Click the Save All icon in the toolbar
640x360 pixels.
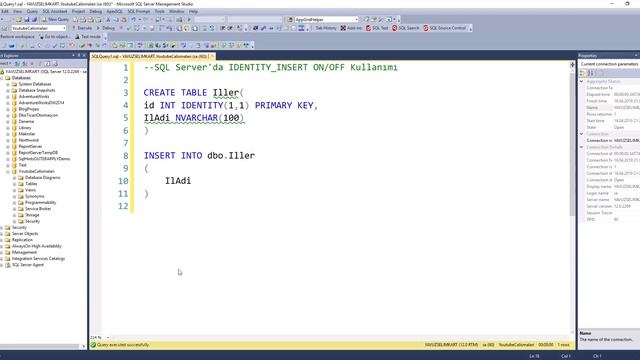34,19
